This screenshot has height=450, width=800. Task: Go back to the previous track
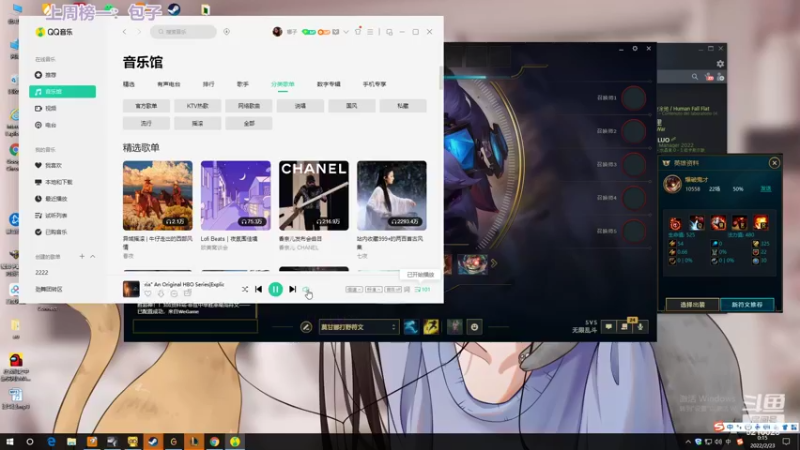pyautogui.click(x=258, y=289)
